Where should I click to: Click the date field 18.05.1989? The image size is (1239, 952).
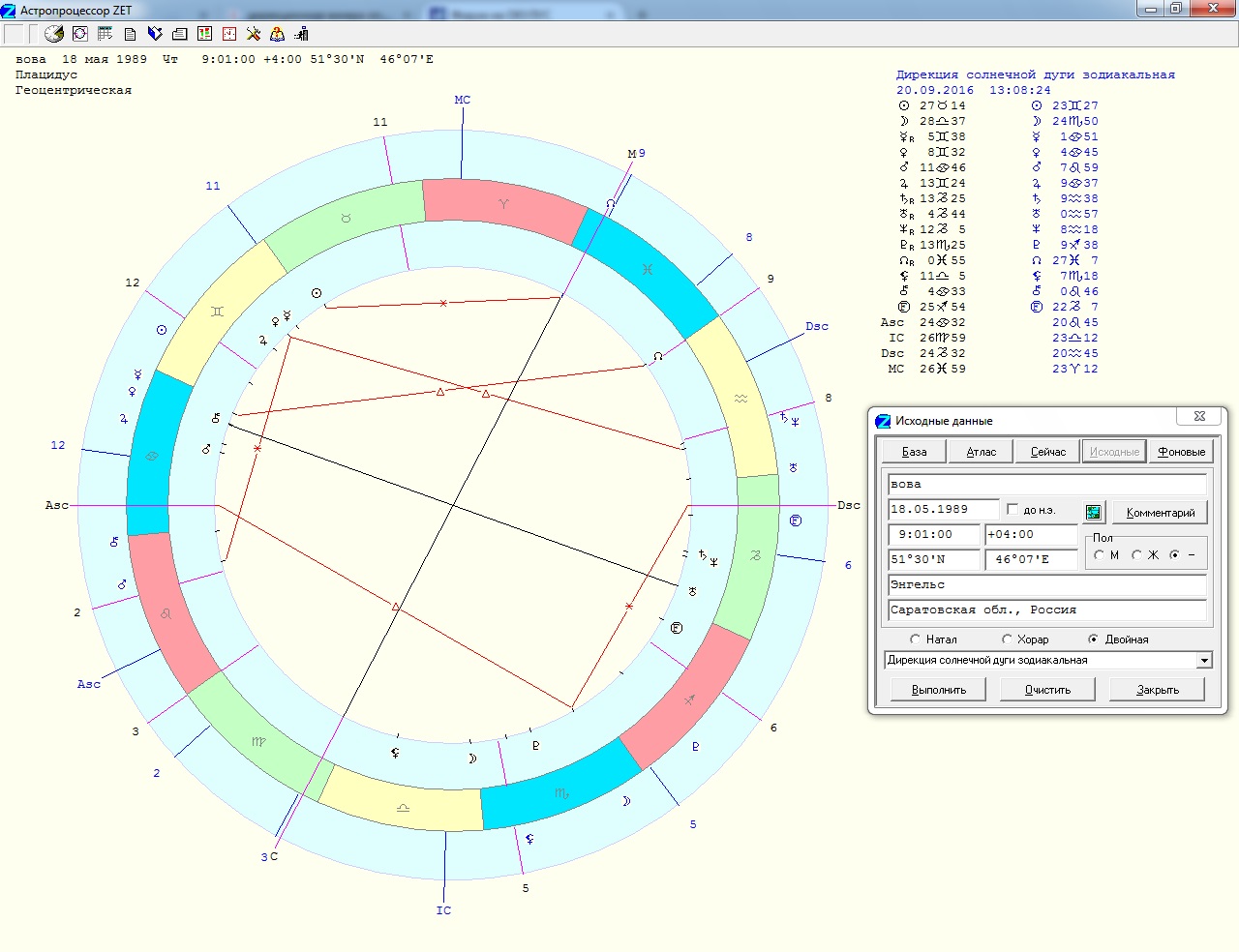coord(942,509)
